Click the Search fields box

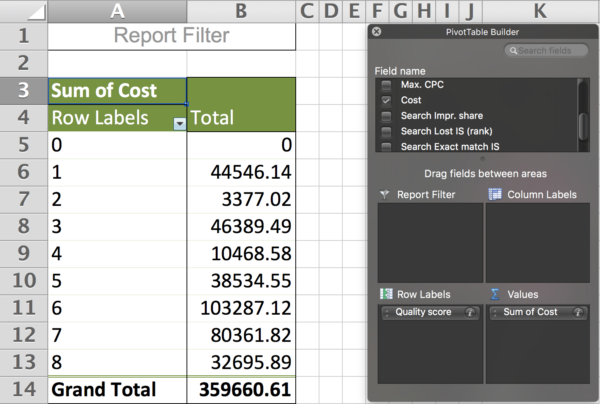(546, 50)
